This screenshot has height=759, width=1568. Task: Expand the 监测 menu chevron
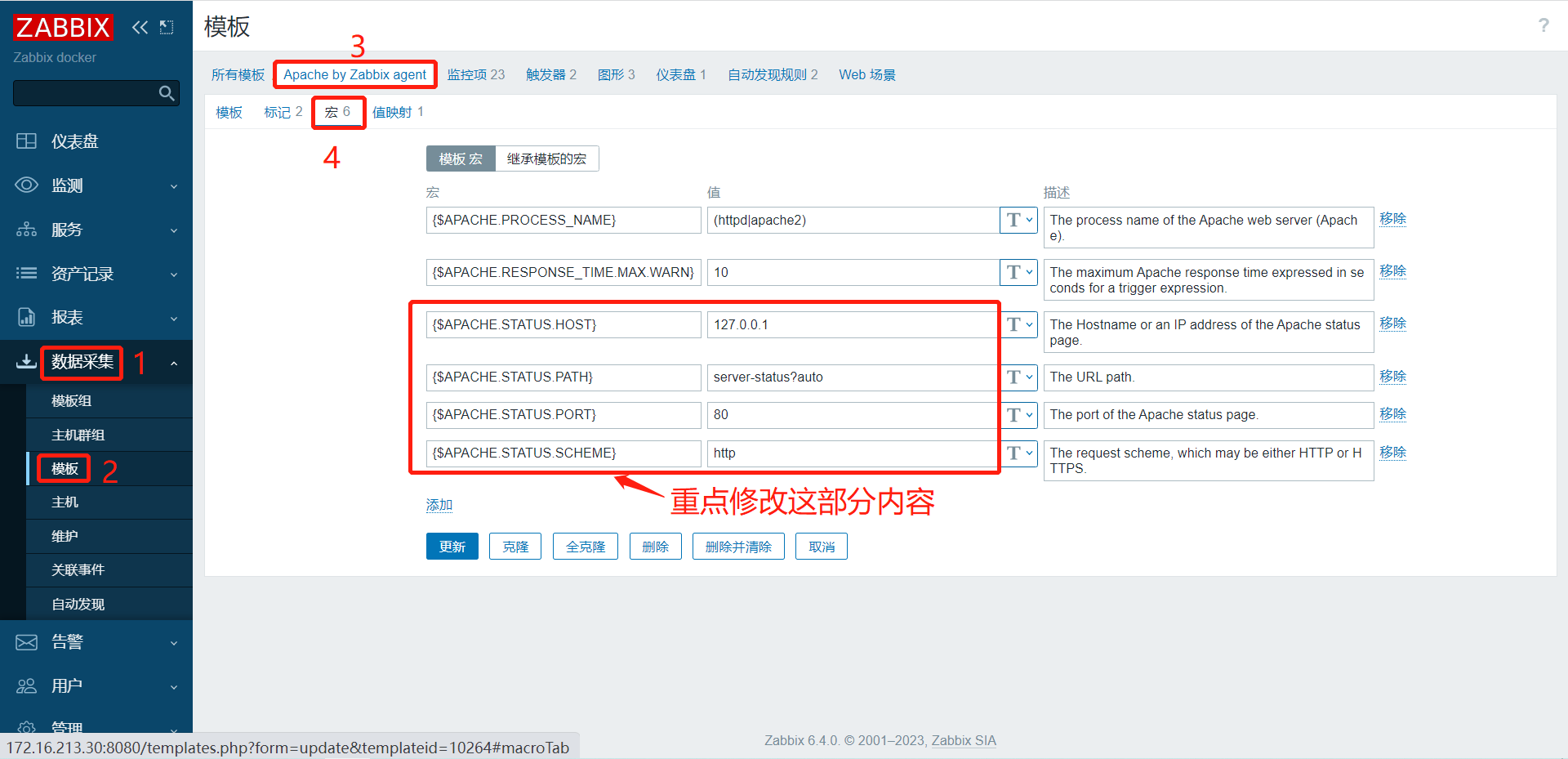coord(174,186)
